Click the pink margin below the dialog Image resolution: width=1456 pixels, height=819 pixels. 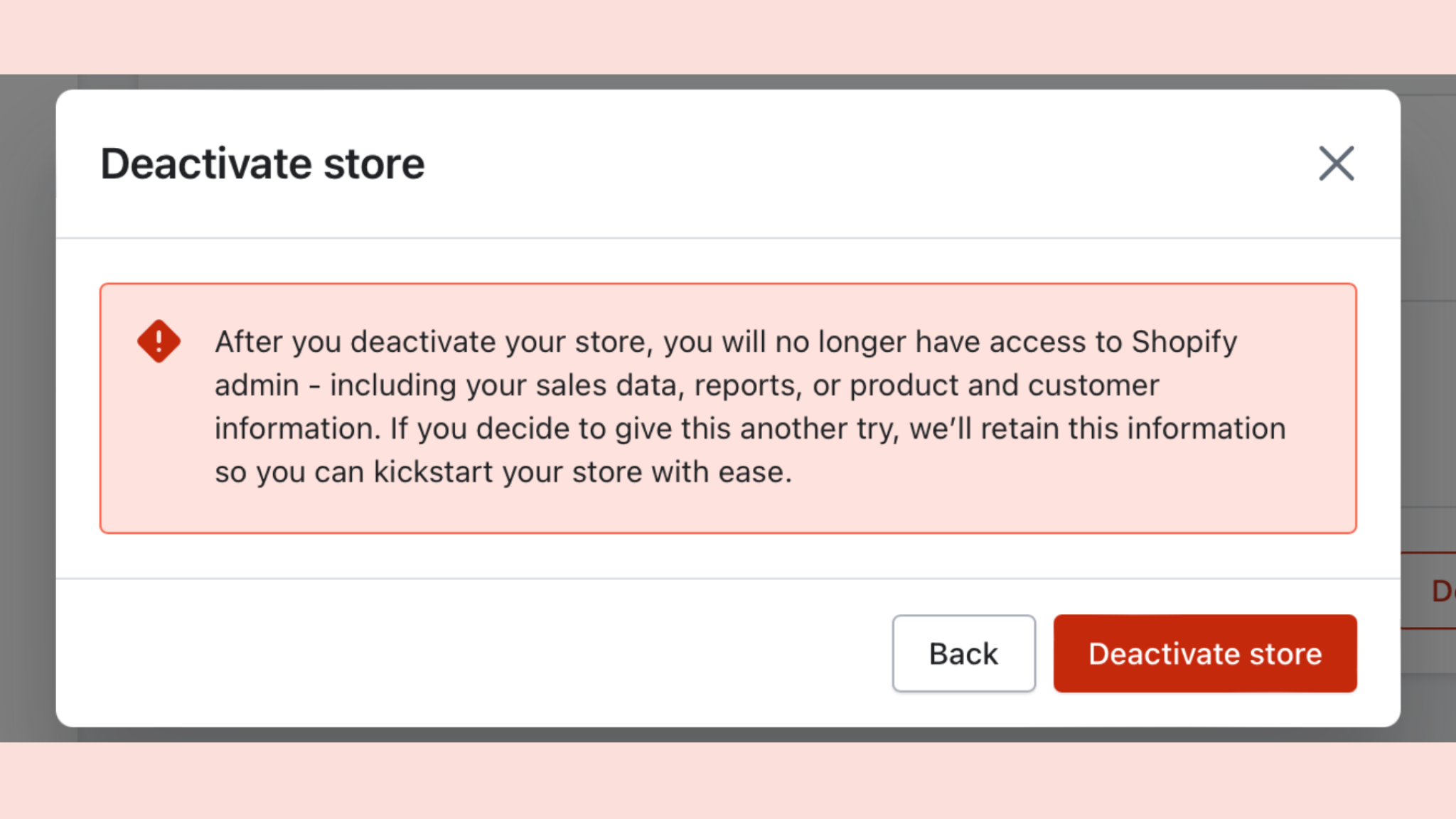click(x=728, y=781)
